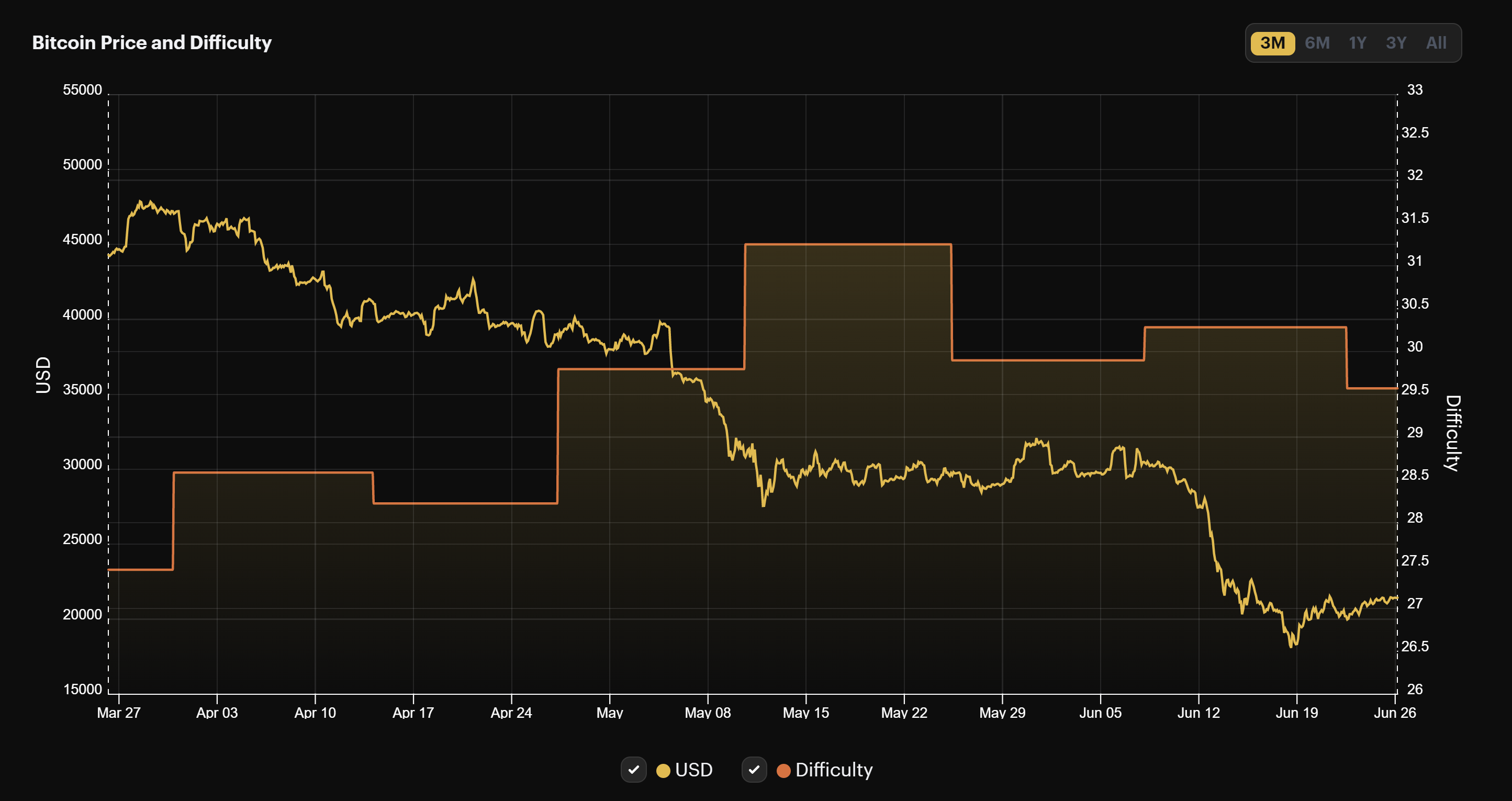Click the Jun 12 x-axis label
Viewport: 1512px width, 801px height.
[x=1199, y=713]
